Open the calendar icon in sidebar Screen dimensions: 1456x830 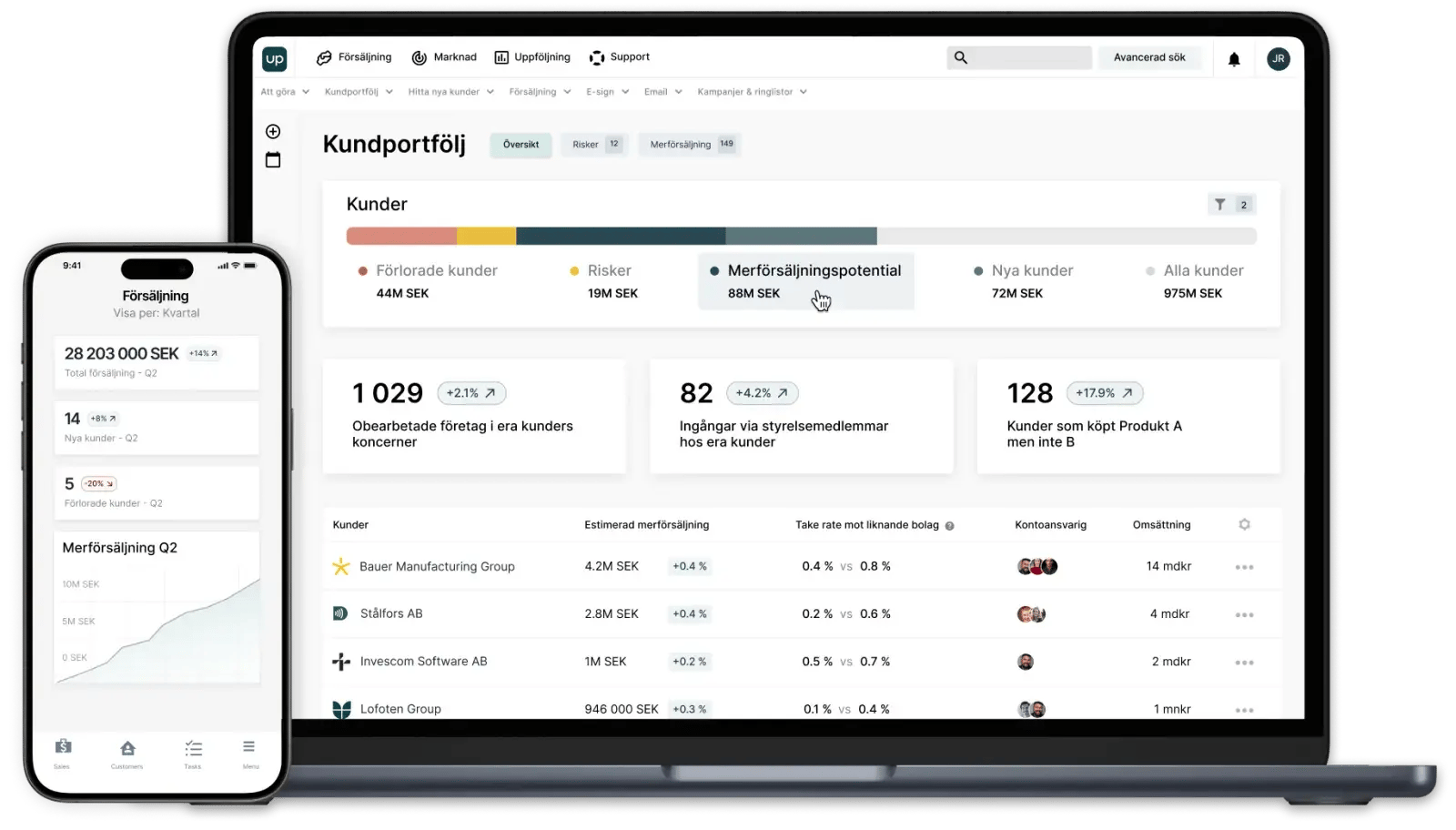tap(273, 160)
